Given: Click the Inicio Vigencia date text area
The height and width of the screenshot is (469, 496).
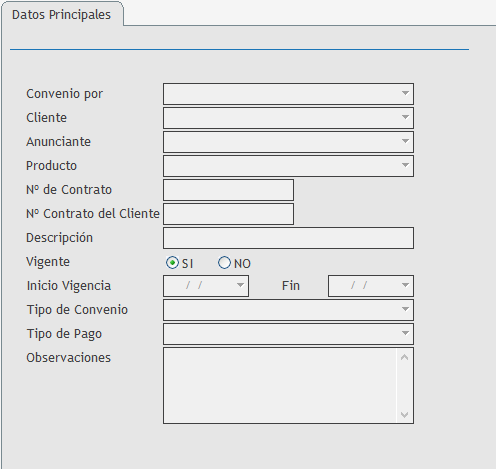Looking at the screenshot, I should pyautogui.click(x=199, y=286).
